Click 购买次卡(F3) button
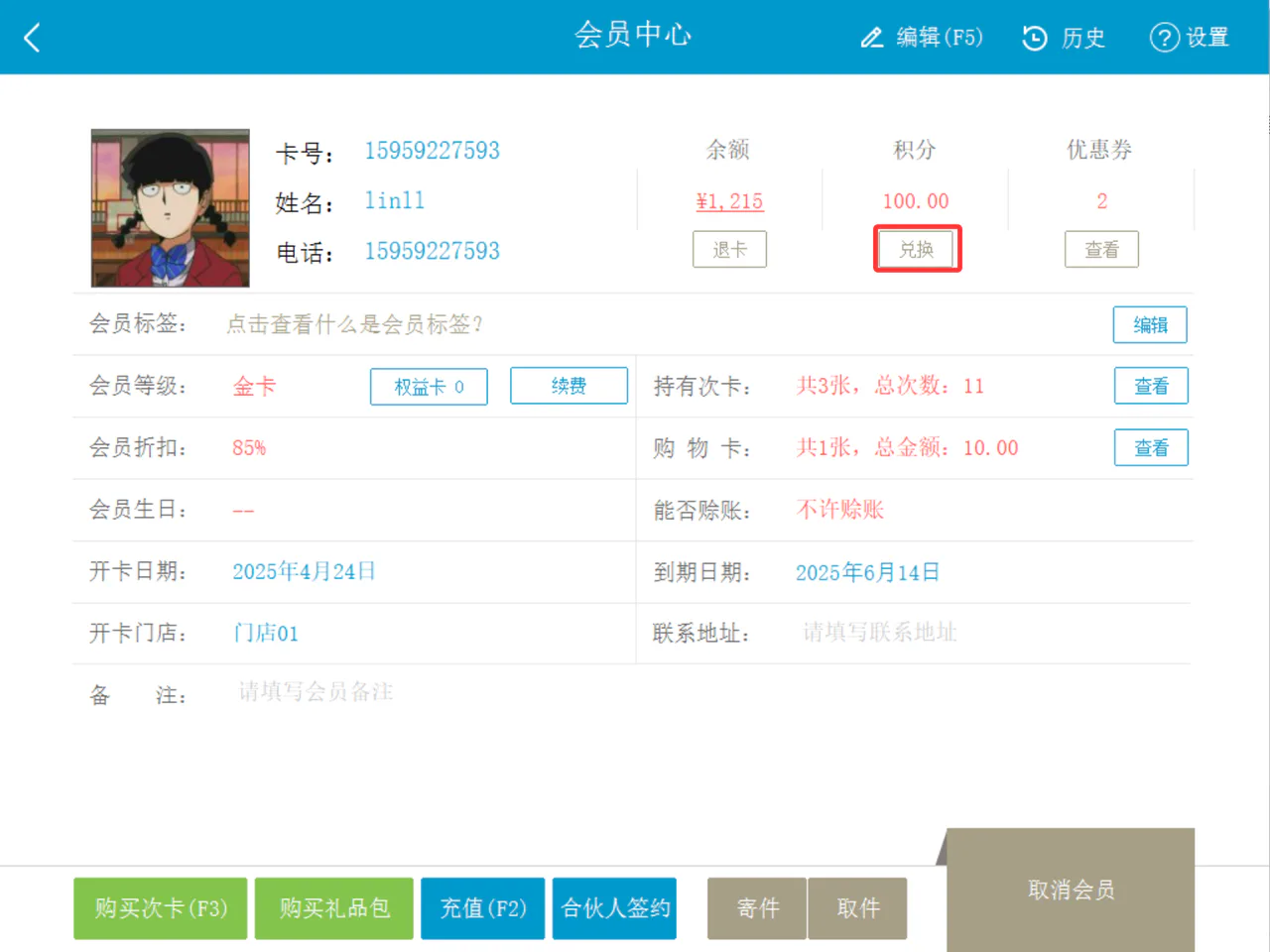 [161, 908]
